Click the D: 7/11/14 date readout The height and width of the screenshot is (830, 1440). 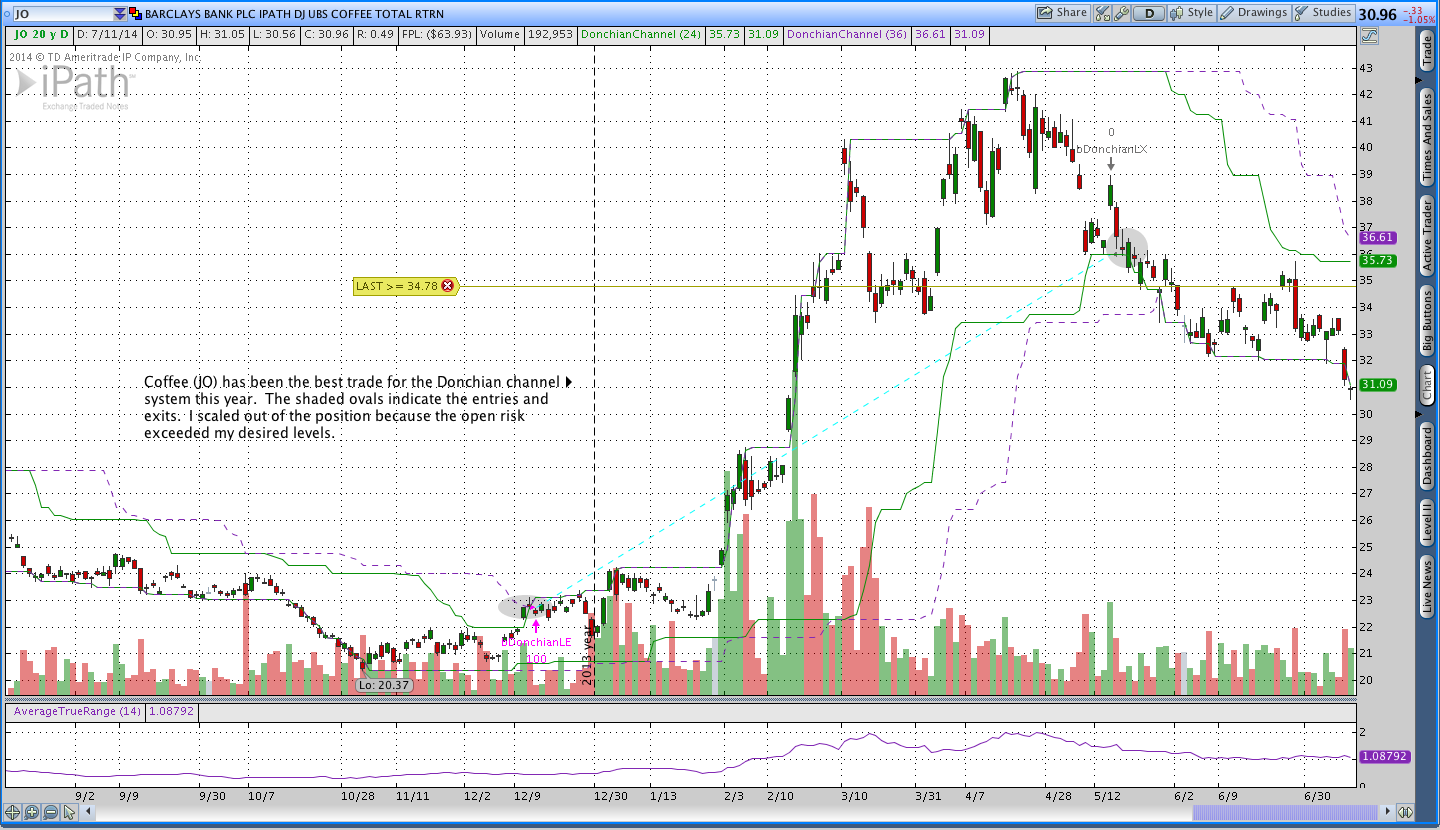(106, 34)
